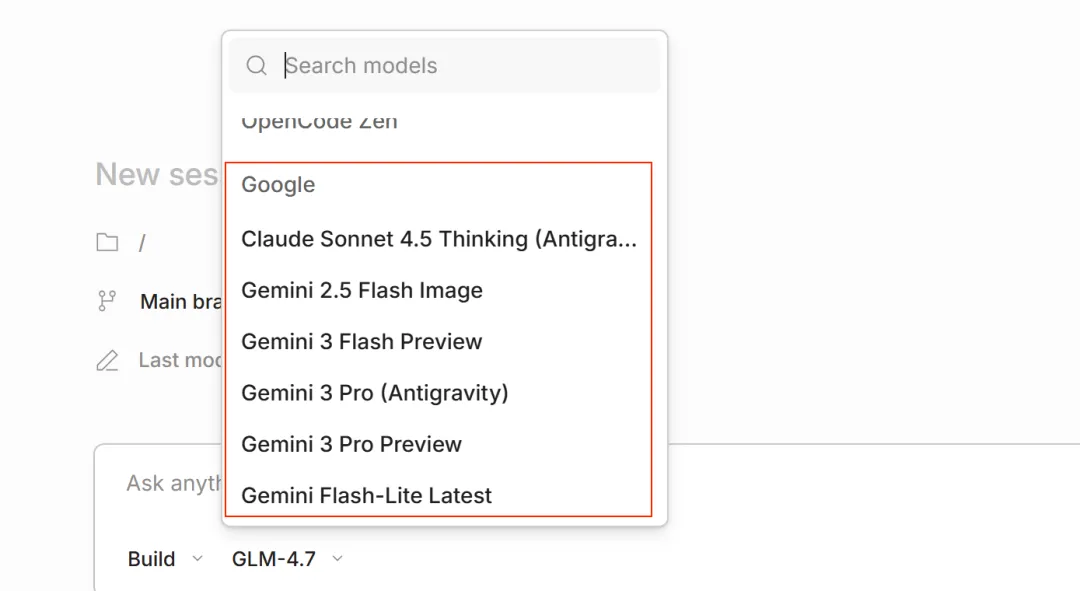1080x591 pixels.
Task: Click the Last modified text
Action: point(180,360)
